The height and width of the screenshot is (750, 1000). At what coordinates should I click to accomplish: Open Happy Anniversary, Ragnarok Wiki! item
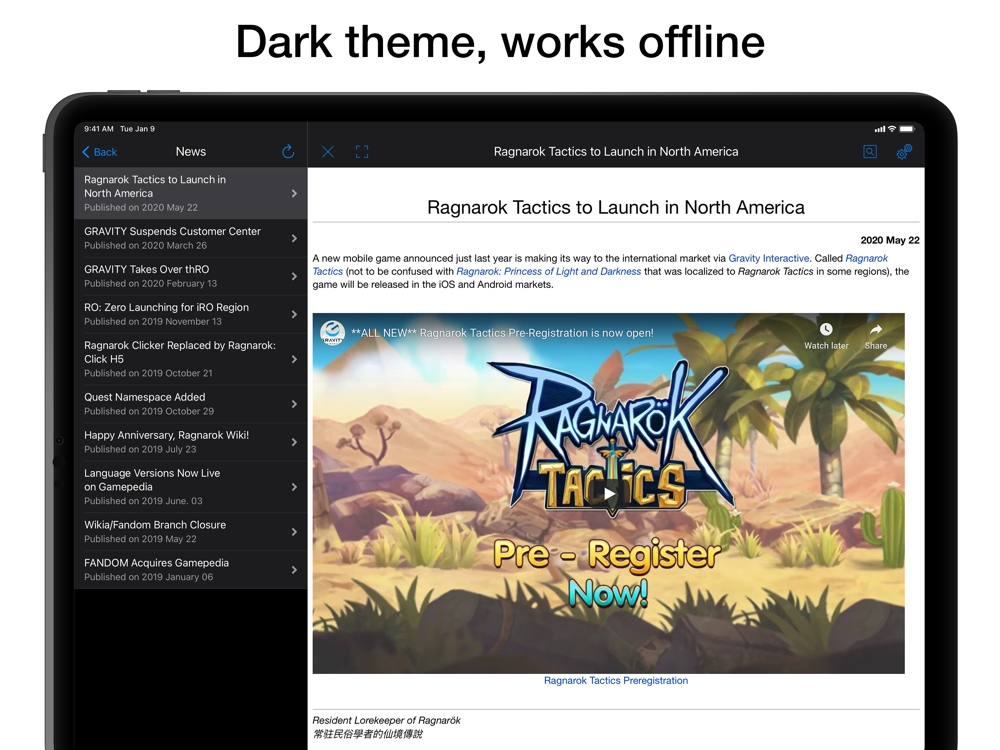tap(191, 442)
